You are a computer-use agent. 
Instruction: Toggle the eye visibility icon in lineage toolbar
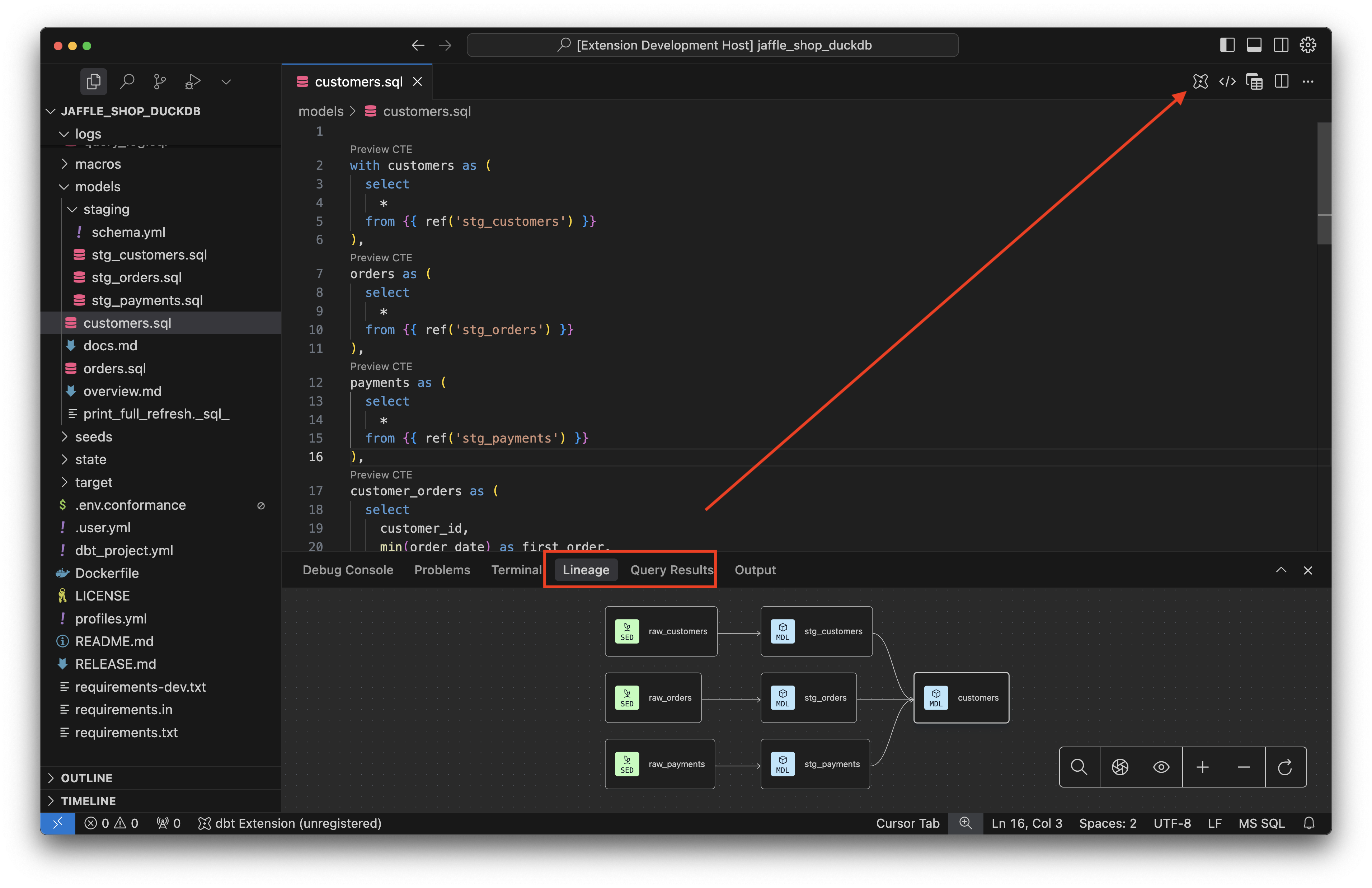click(x=1161, y=767)
